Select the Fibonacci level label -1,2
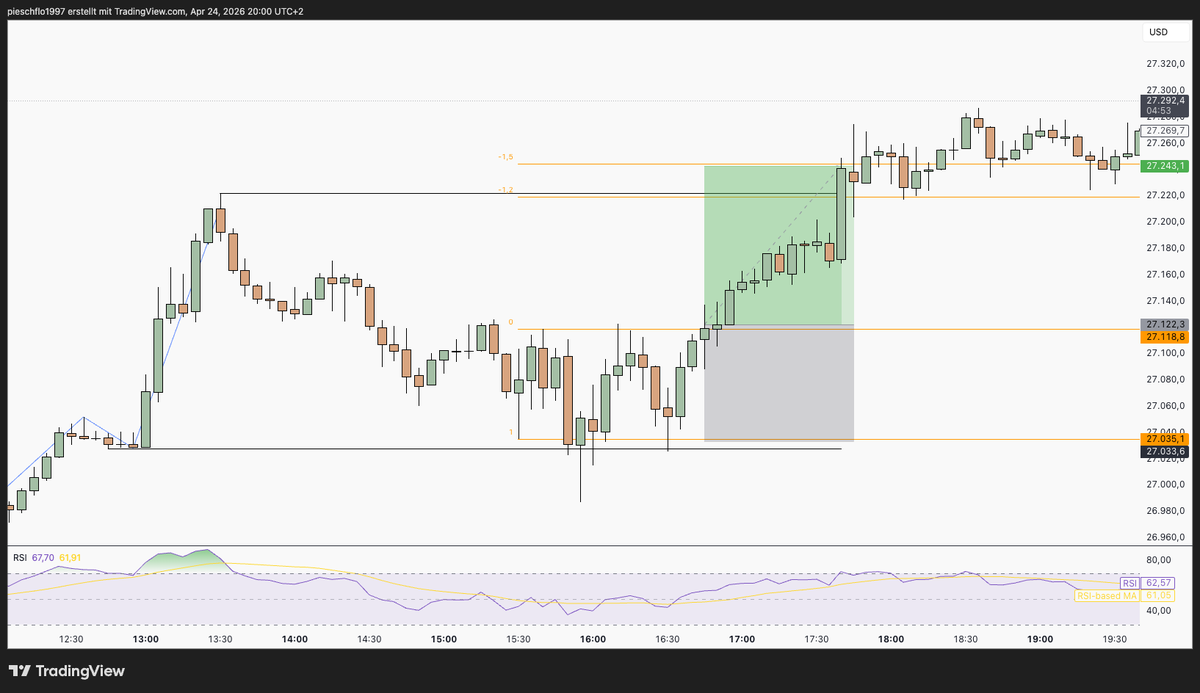Image resolution: width=1200 pixels, height=693 pixels. (505, 190)
